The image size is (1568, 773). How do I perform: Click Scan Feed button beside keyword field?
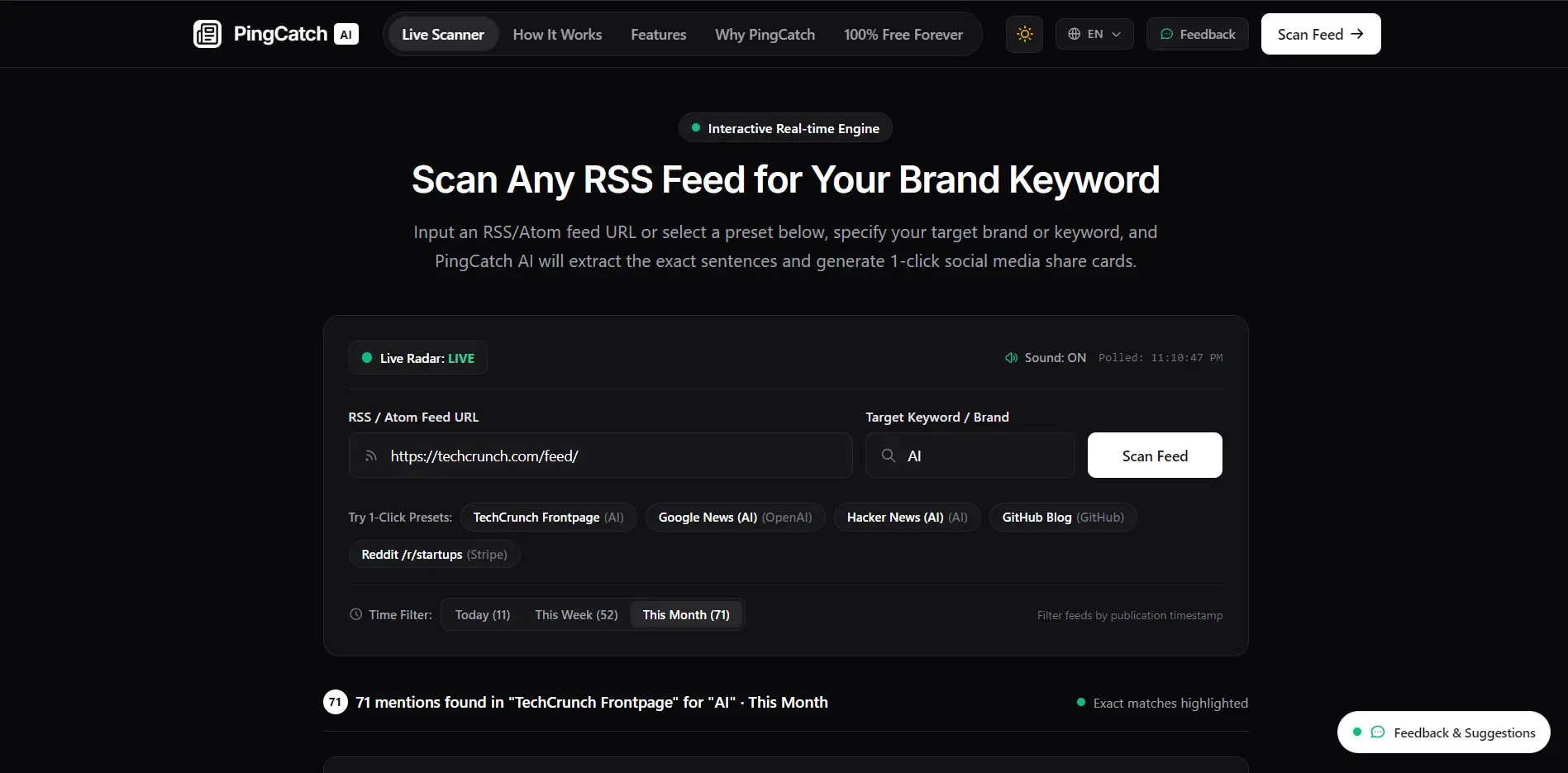[1155, 456]
